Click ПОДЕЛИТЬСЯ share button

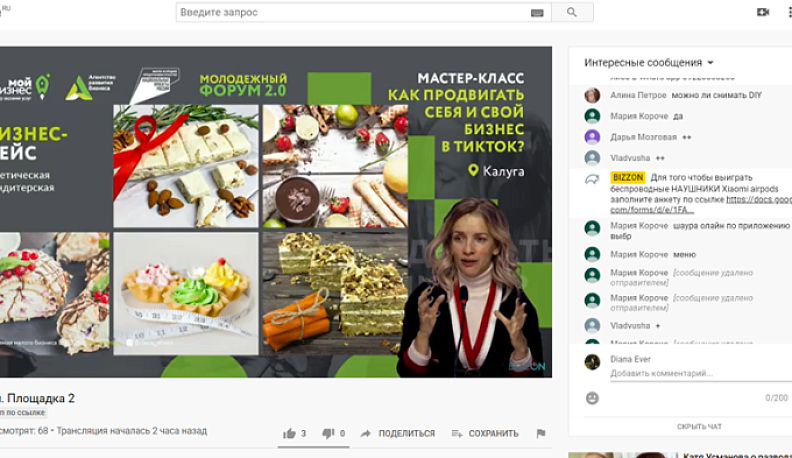(406, 433)
